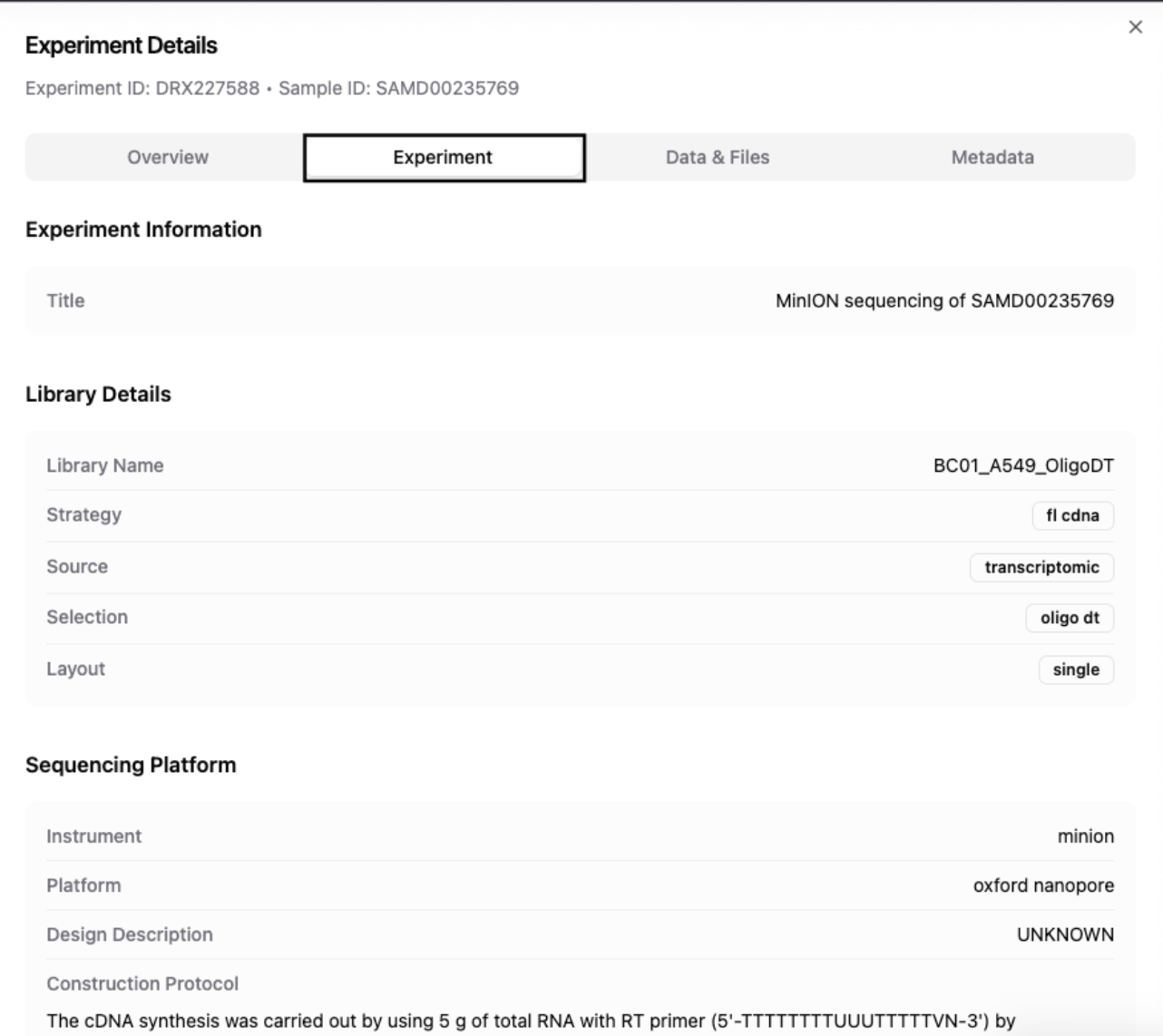
Task: Click the cDNA synthesis protocol text
Action: 531,1021
